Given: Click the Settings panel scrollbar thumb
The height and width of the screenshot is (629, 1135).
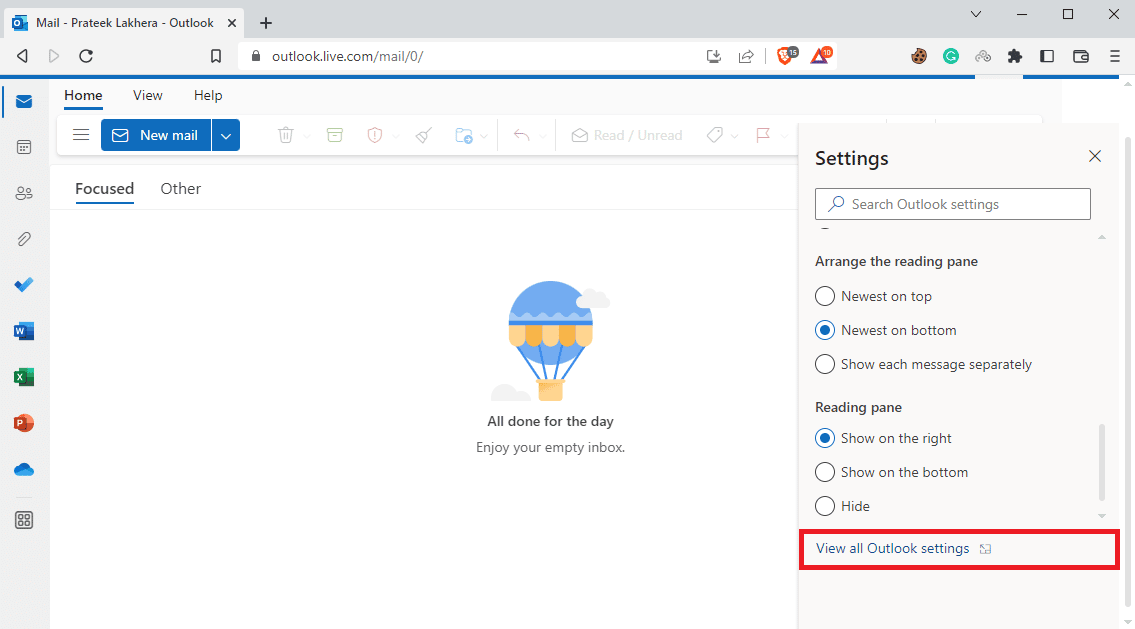Looking at the screenshot, I should (x=1102, y=462).
